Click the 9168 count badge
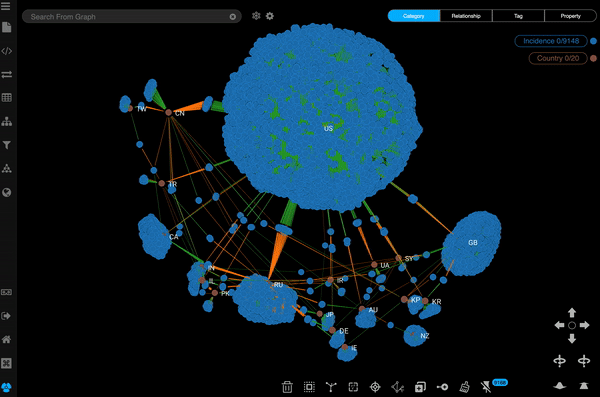Image resolution: width=600 pixels, height=397 pixels. (x=500, y=382)
